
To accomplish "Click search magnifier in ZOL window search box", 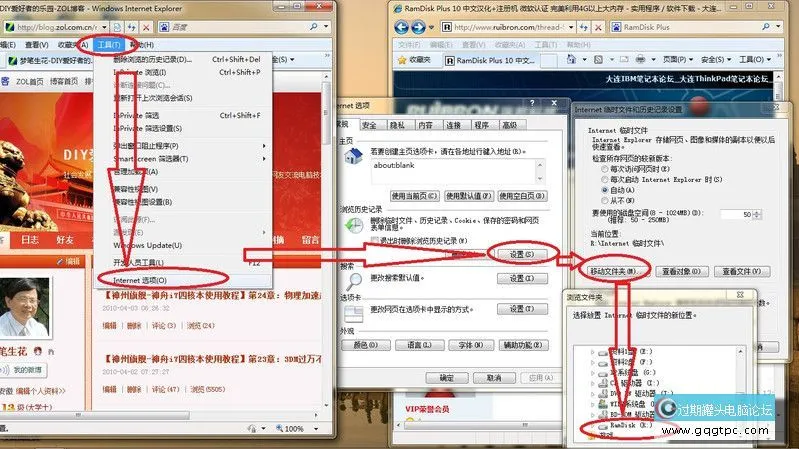I will click(313, 27).
